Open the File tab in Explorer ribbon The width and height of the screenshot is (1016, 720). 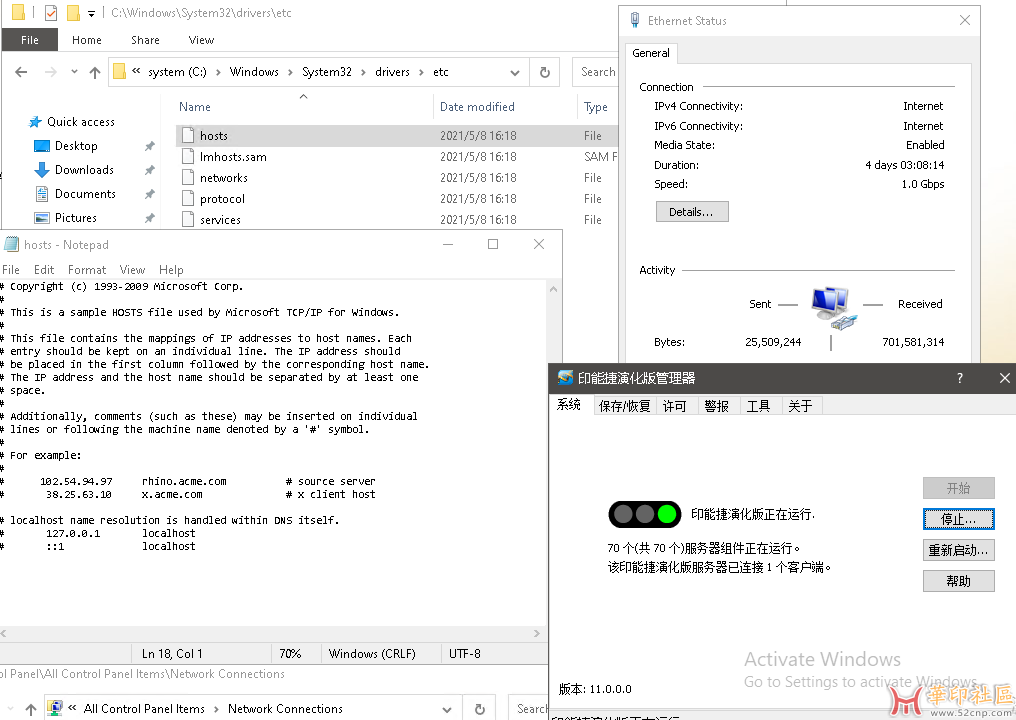30,40
